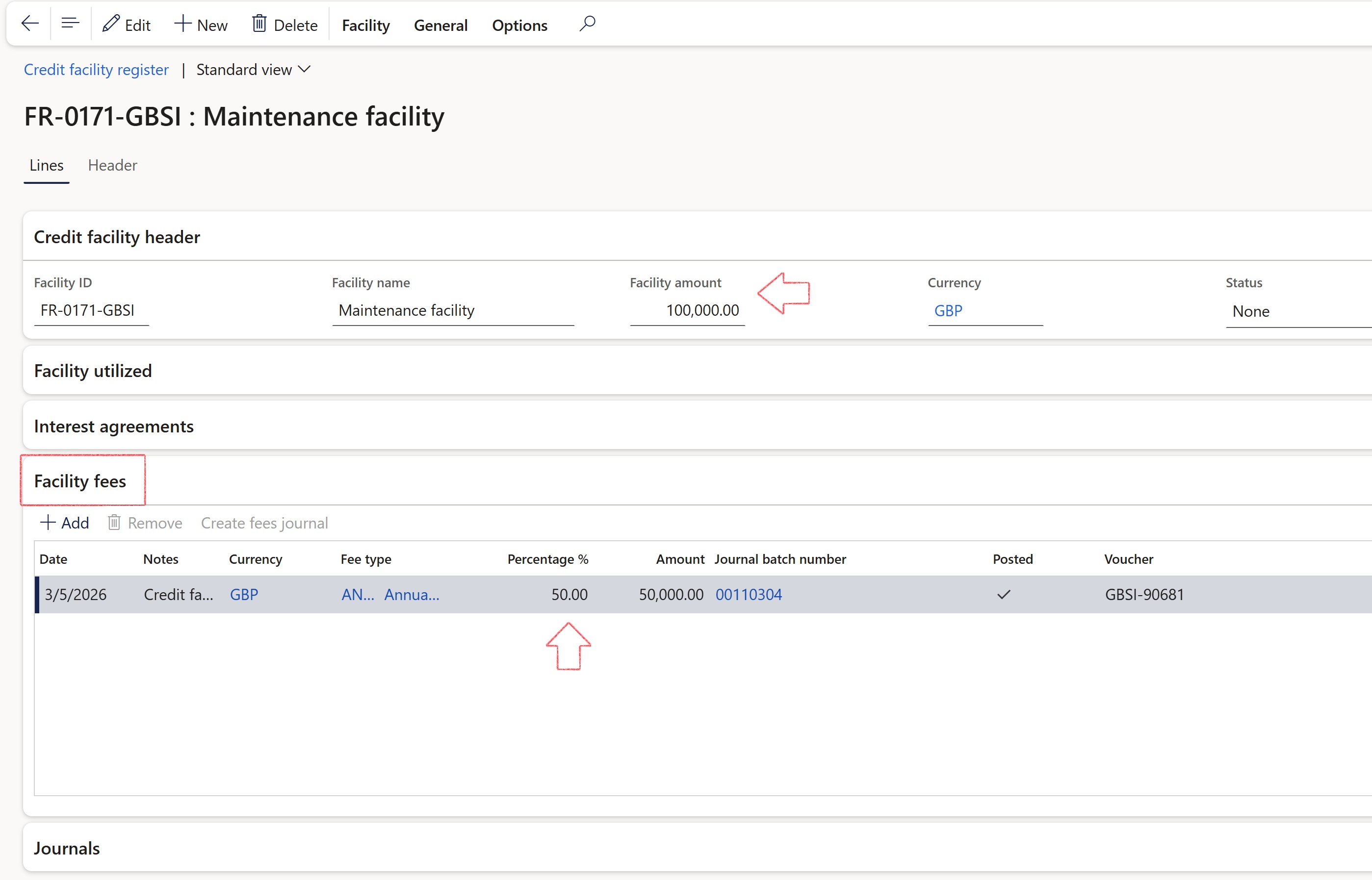Open the Options menu
The width and height of the screenshot is (1372, 880).
pos(519,25)
